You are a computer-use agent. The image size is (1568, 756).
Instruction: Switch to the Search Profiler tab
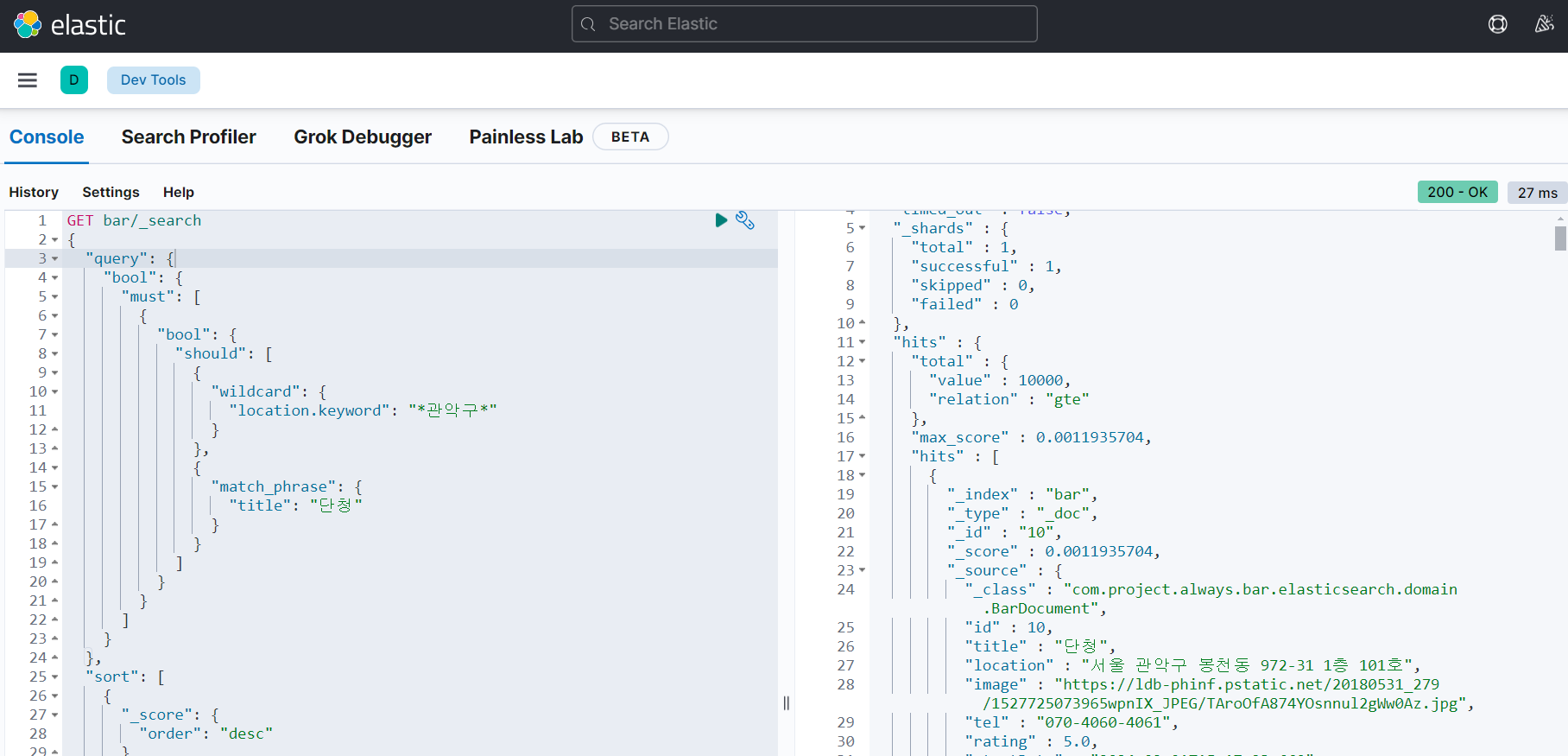point(189,137)
